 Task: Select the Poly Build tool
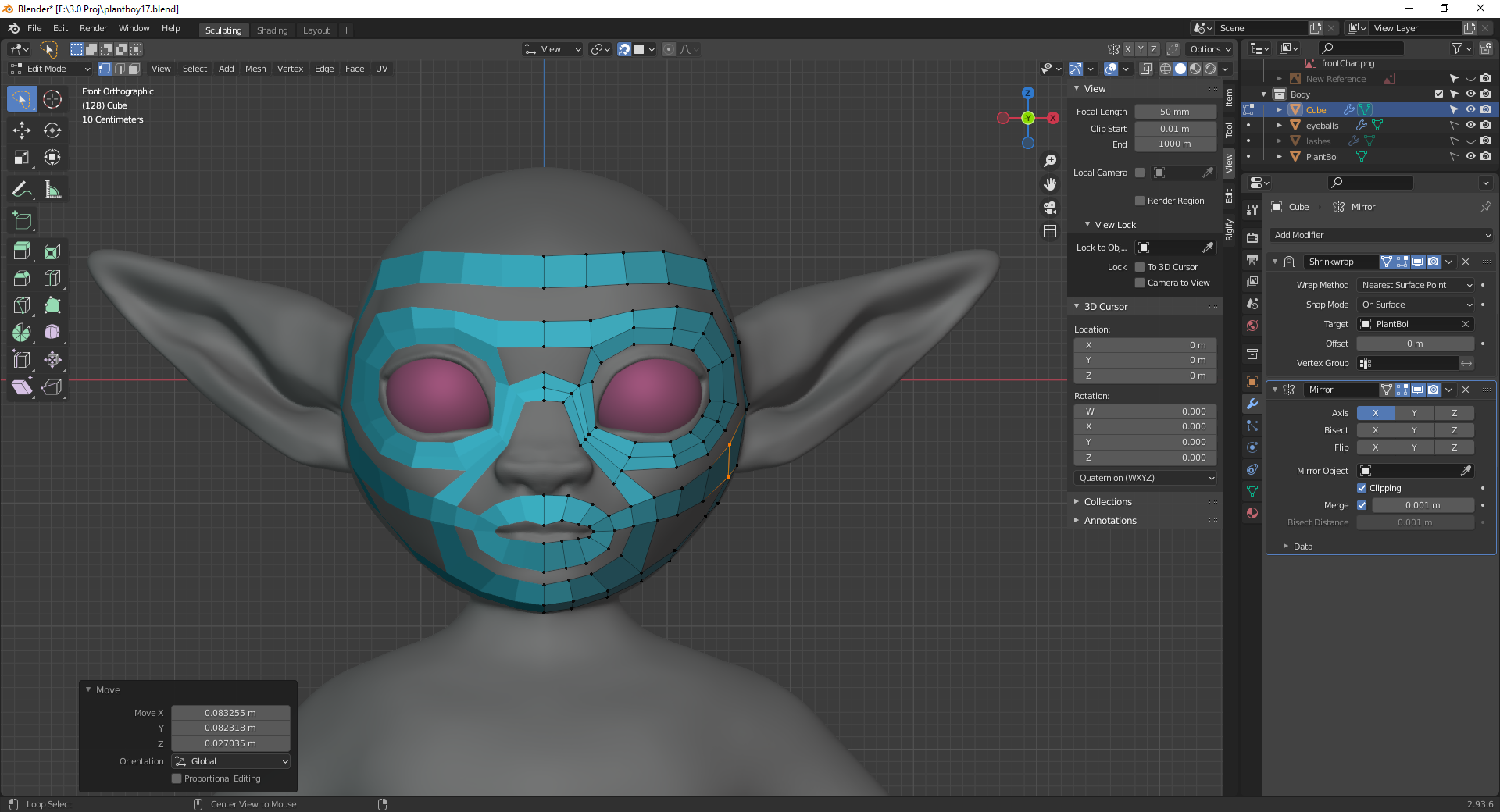click(x=52, y=305)
